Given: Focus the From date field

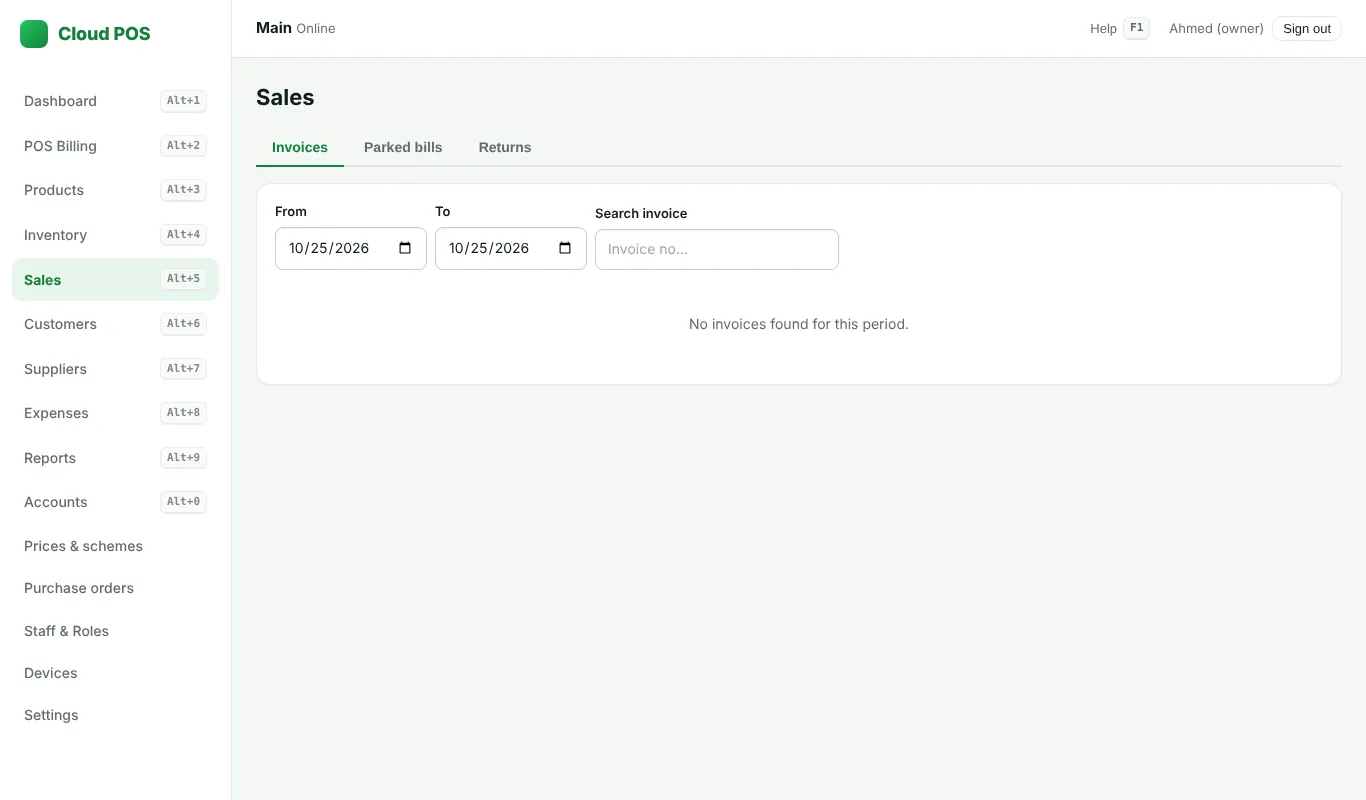Looking at the screenshot, I should click(351, 248).
